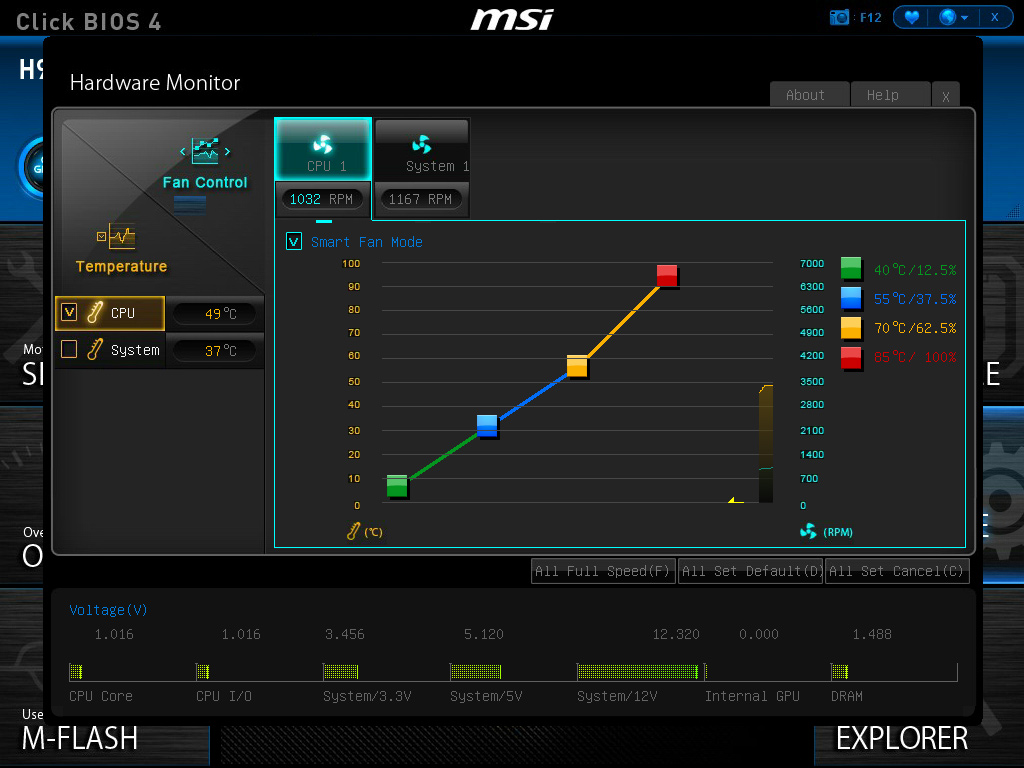Screen dimensions: 1024x768
Task: Disable the Smart Fan Mode checkbox
Action: coord(294,241)
